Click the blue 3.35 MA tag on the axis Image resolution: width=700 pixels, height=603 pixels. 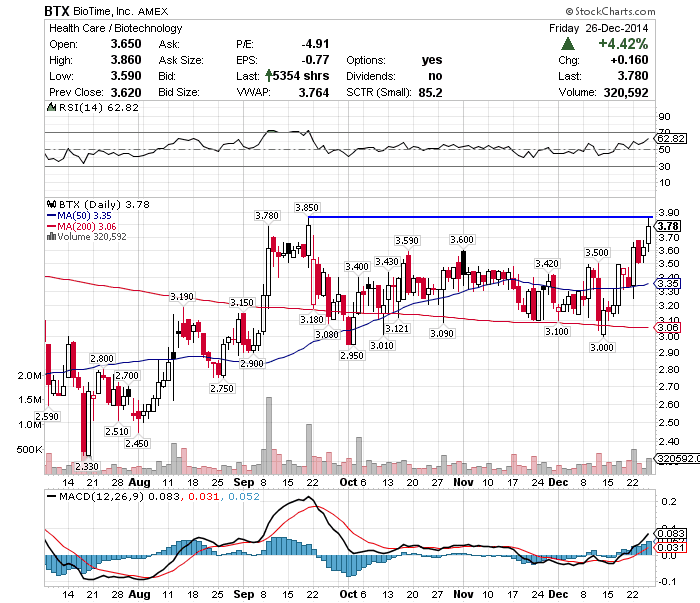coord(667,283)
